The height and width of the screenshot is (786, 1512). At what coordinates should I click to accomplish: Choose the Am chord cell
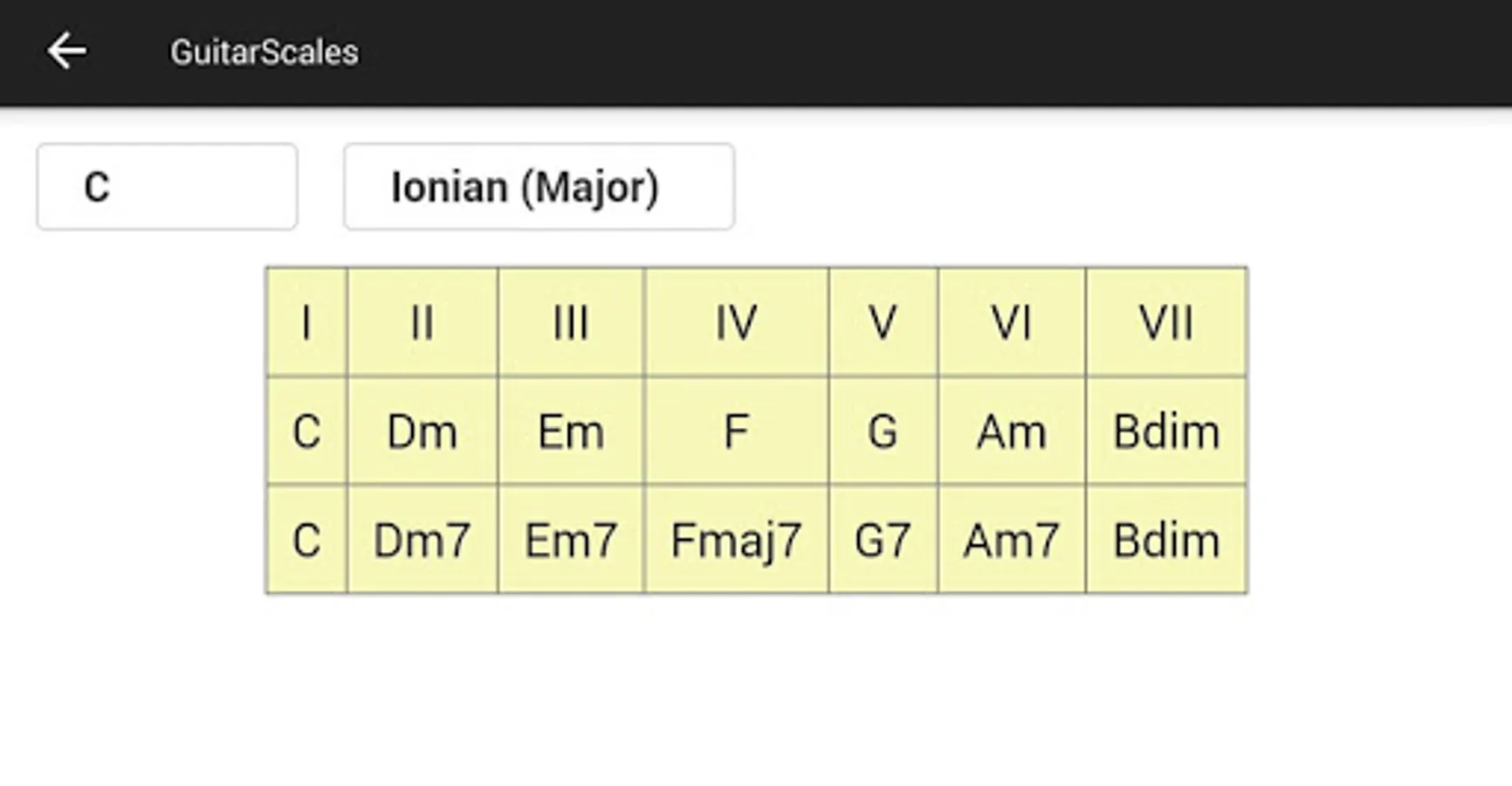click(x=1012, y=431)
